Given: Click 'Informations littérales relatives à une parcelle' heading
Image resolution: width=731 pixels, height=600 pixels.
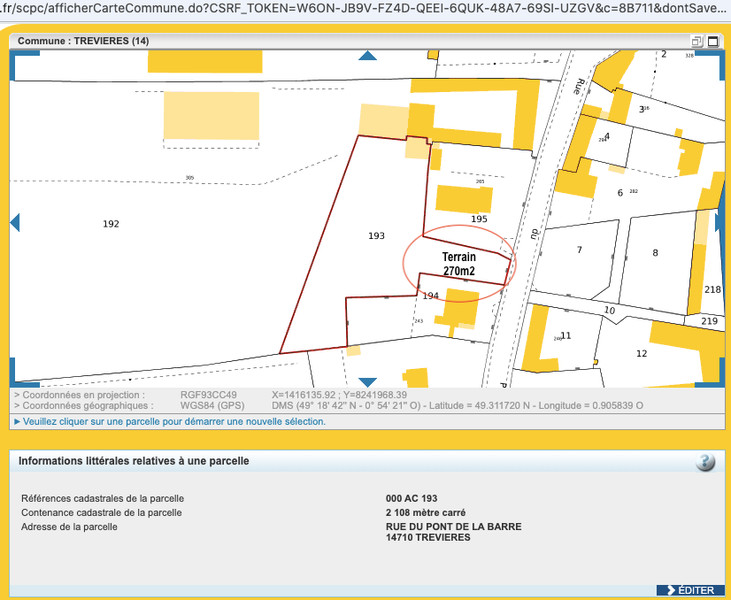Looking at the screenshot, I should [133, 461].
